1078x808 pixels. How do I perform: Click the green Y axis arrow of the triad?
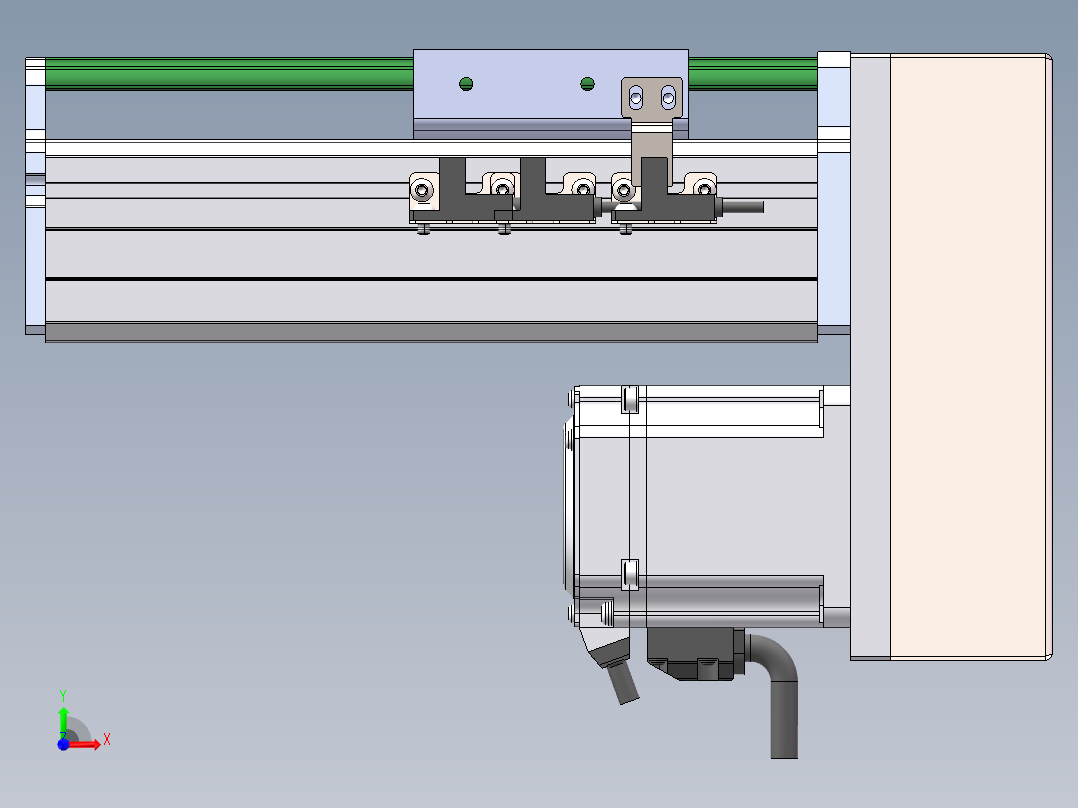point(63,721)
